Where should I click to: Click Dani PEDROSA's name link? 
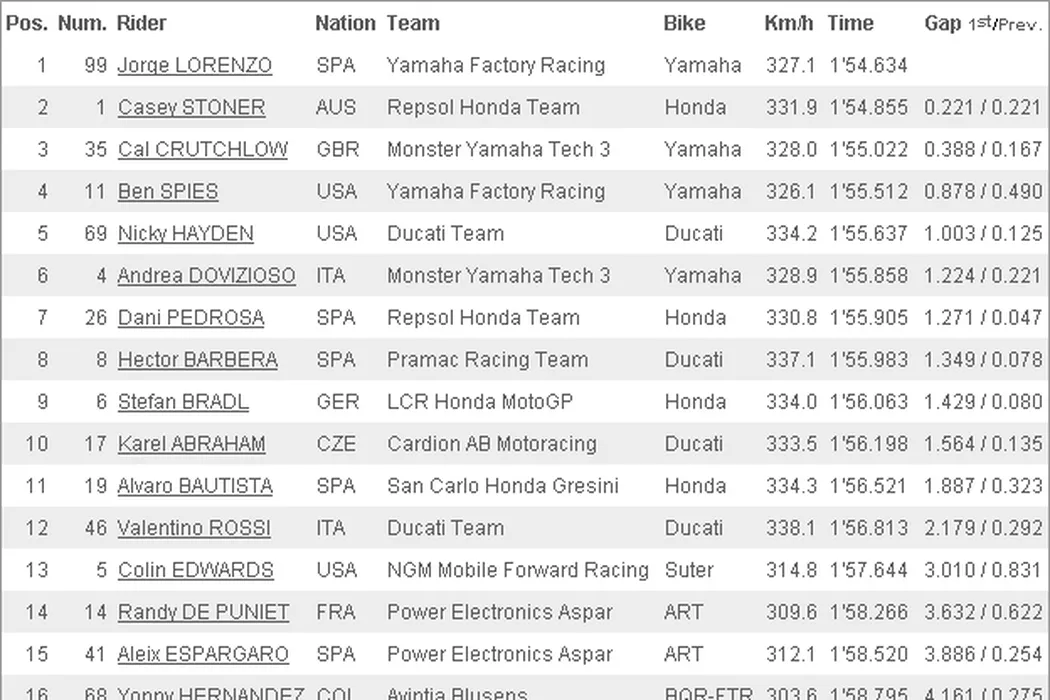pyautogui.click(x=190, y=318)
